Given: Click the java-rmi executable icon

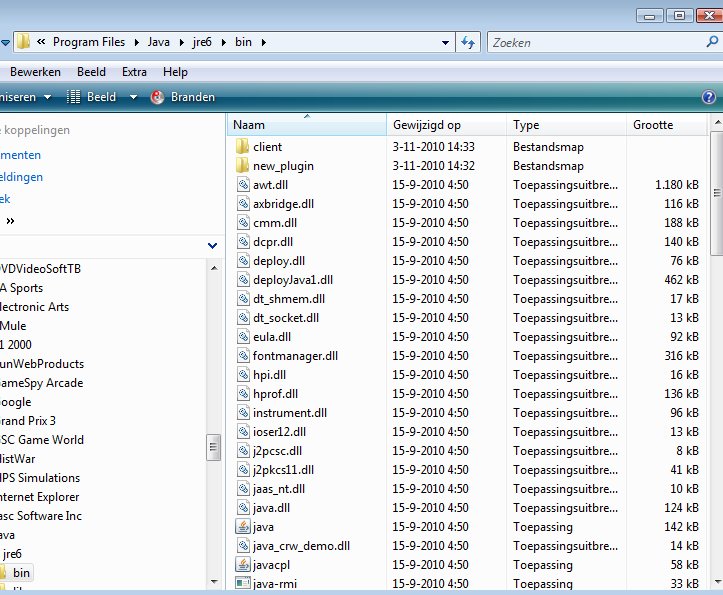Looking at the screenshot, I should coord(243,583).
